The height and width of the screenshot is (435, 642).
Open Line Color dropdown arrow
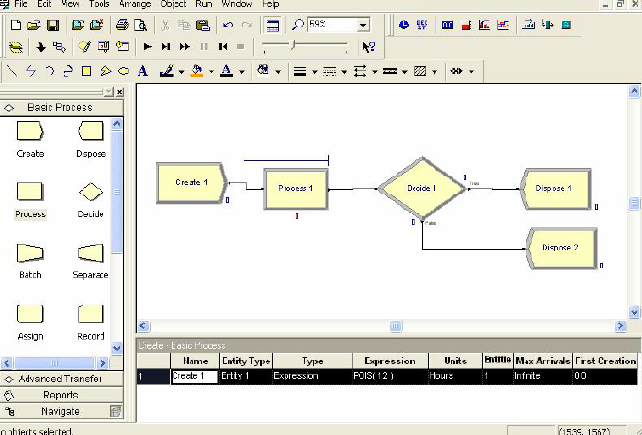(181, 72)
